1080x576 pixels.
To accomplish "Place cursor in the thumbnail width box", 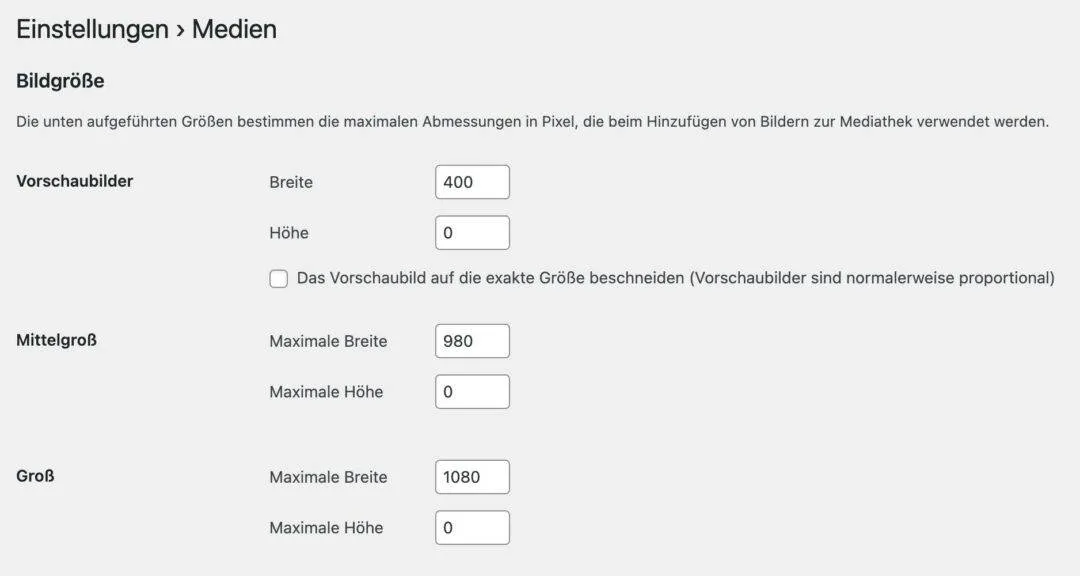I will coord(472,181).
